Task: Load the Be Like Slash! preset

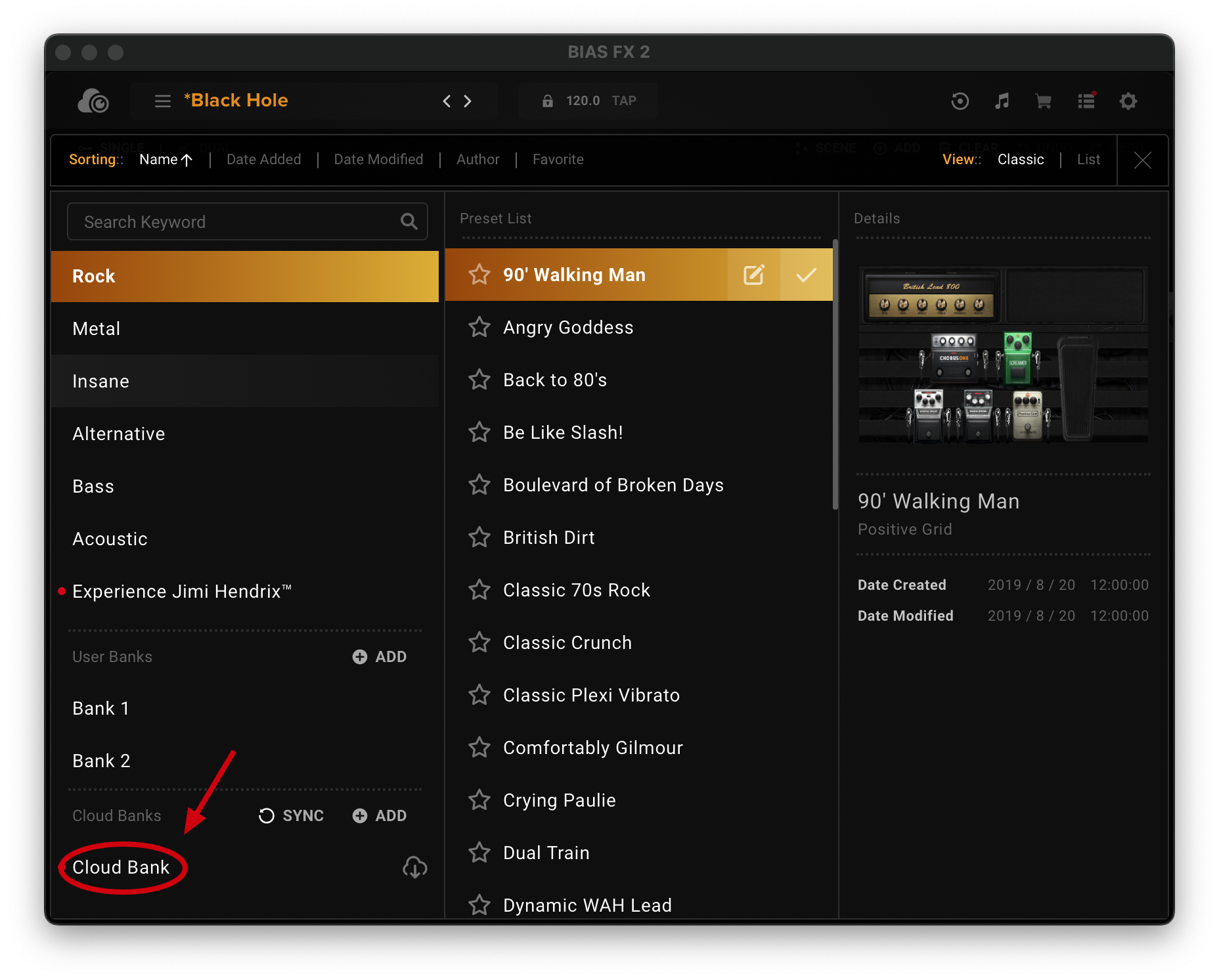Action: point(638,432)
